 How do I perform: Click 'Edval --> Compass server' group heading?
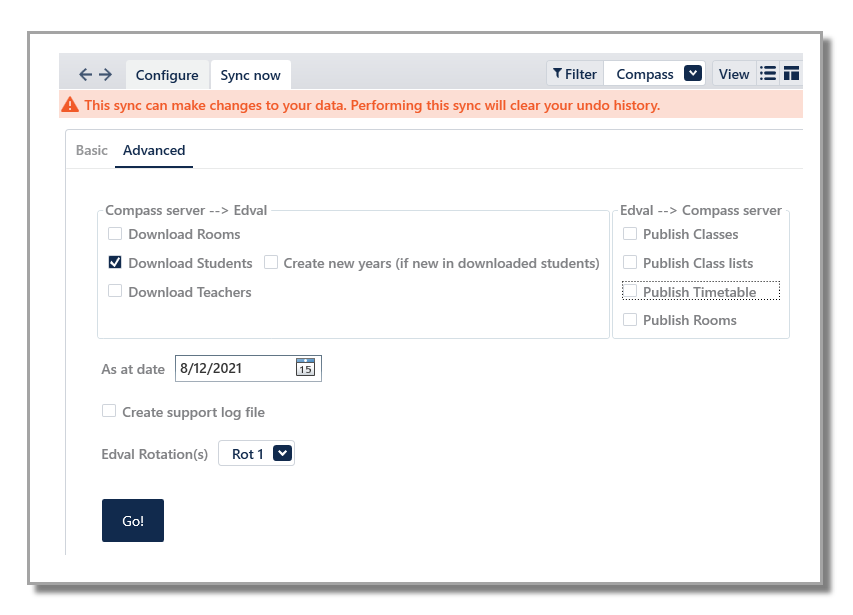(701, 210)
